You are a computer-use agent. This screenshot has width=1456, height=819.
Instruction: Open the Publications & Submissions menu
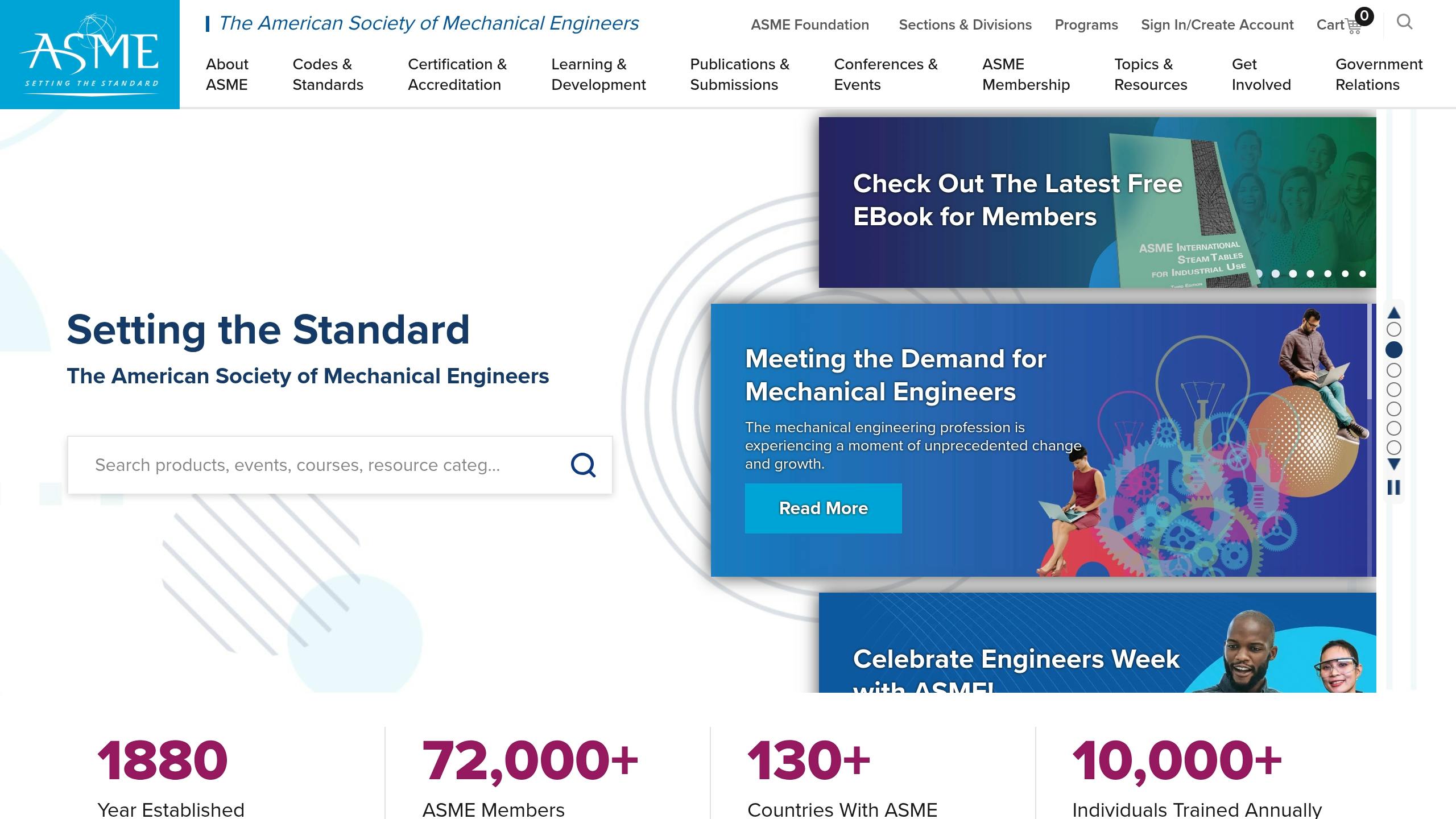(739, 75)
